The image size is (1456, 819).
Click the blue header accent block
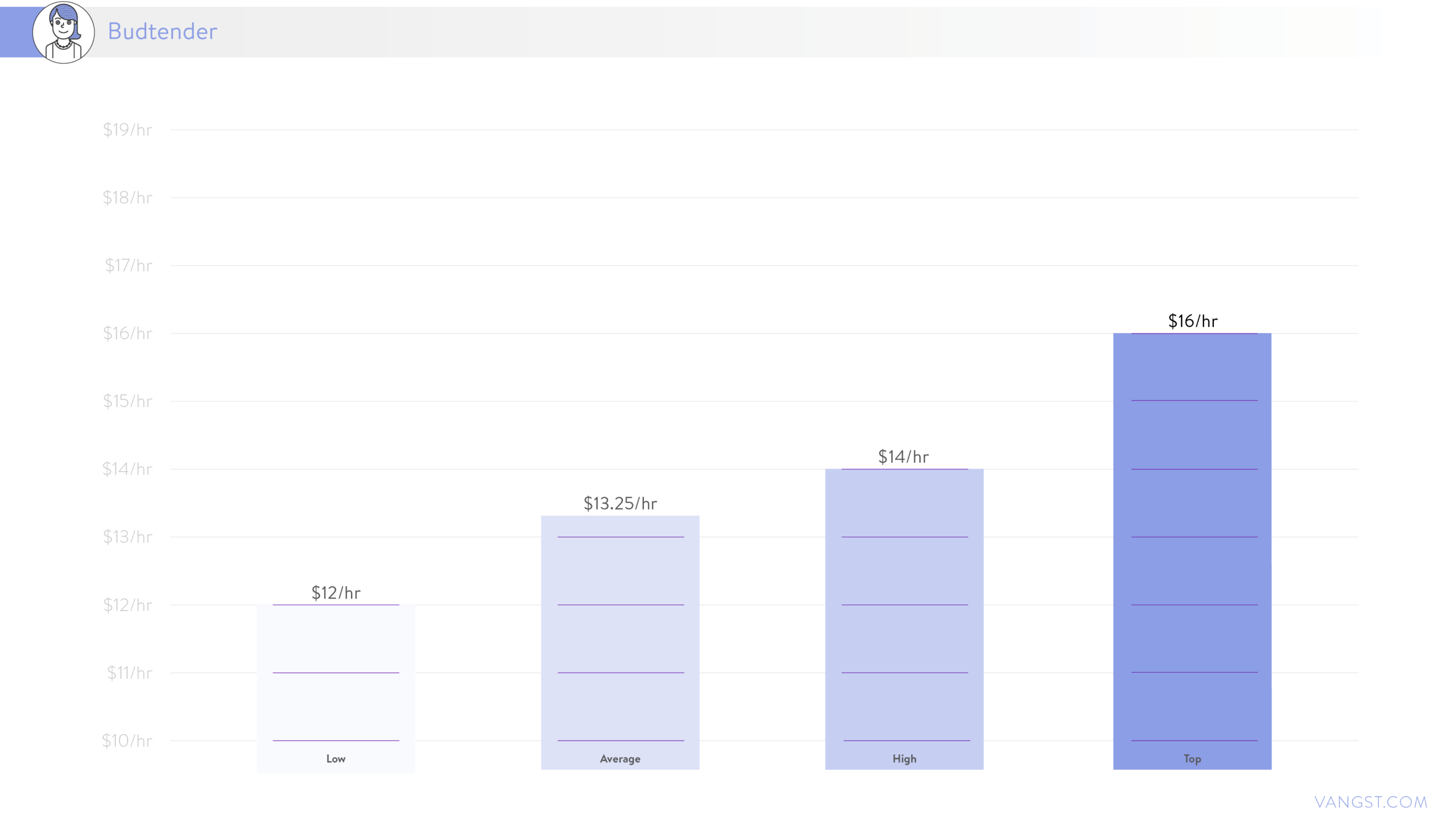click(16, 32)
